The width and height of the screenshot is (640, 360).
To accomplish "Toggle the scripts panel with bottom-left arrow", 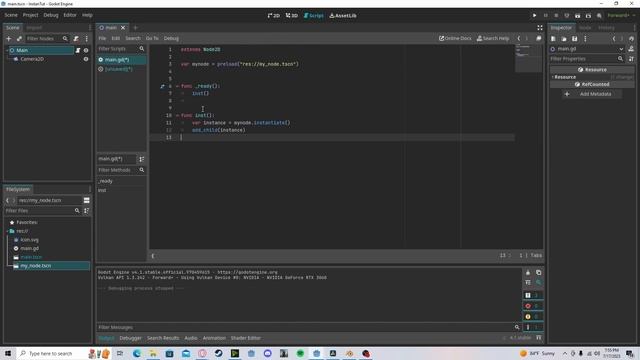I will 153,256.
